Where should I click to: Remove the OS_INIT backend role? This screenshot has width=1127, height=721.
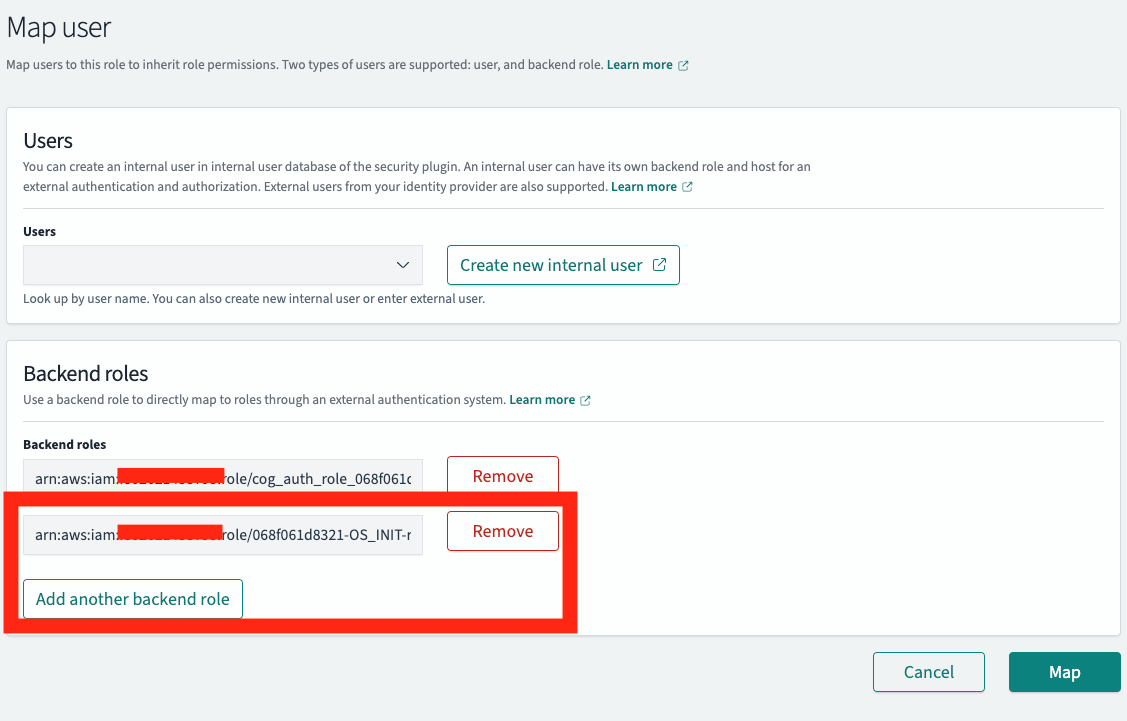(x=502, y=531)
